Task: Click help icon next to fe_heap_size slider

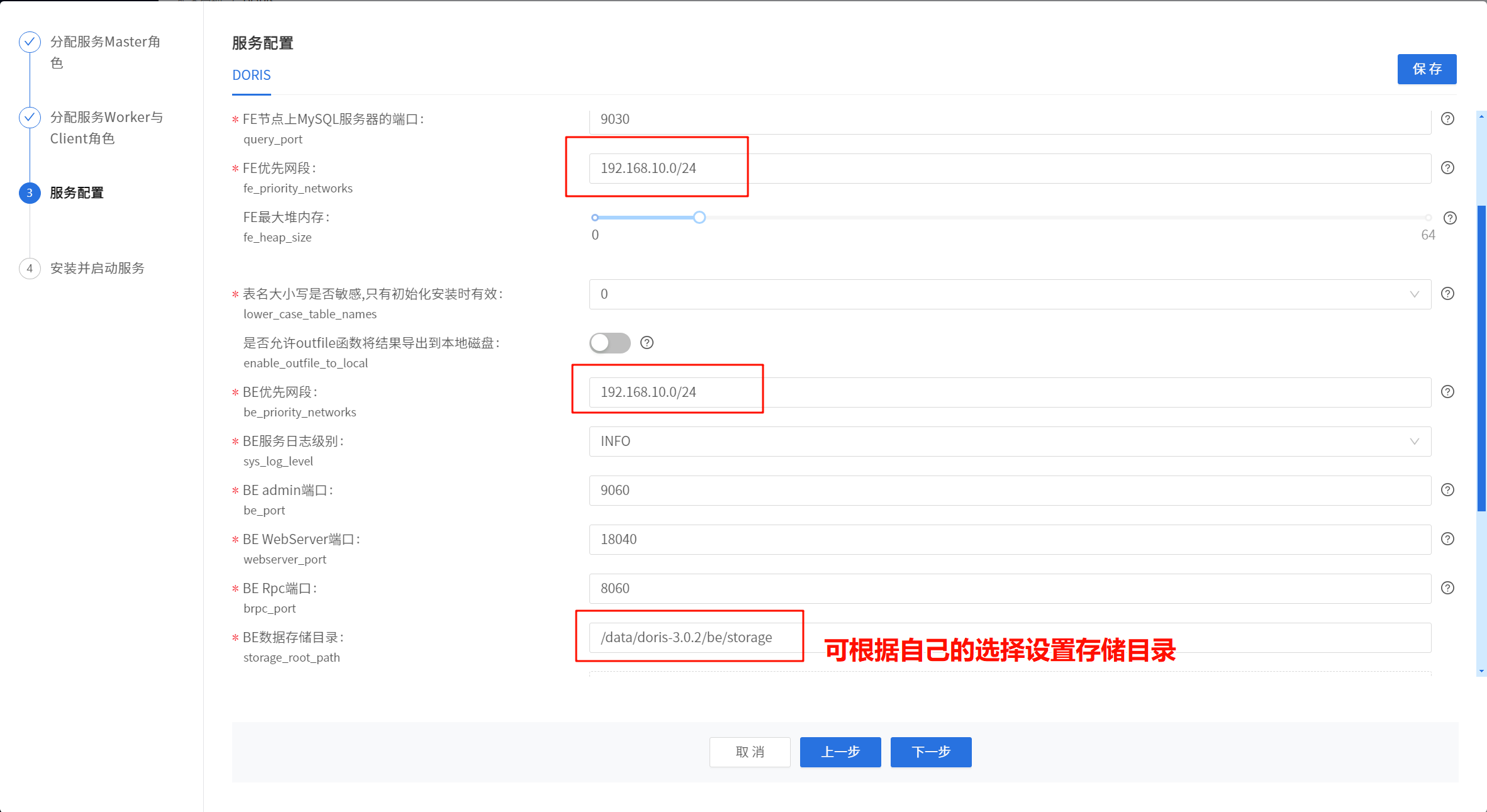Action: (x=1450, y=218)
